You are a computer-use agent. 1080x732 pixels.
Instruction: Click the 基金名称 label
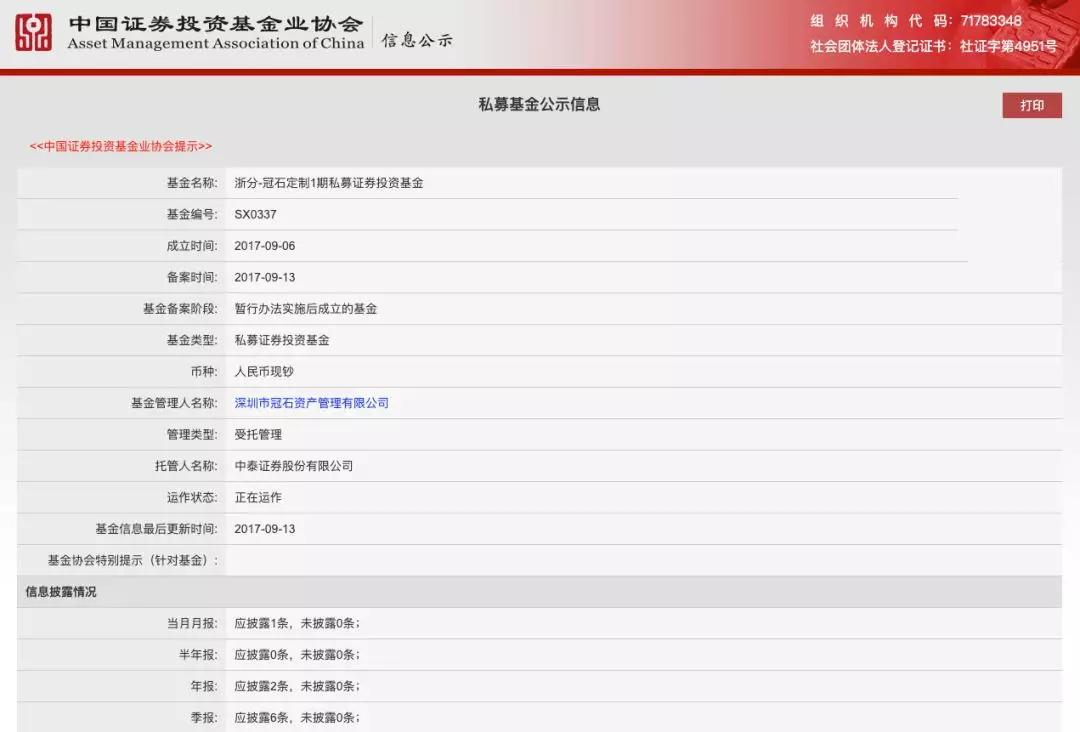[191, 182]
